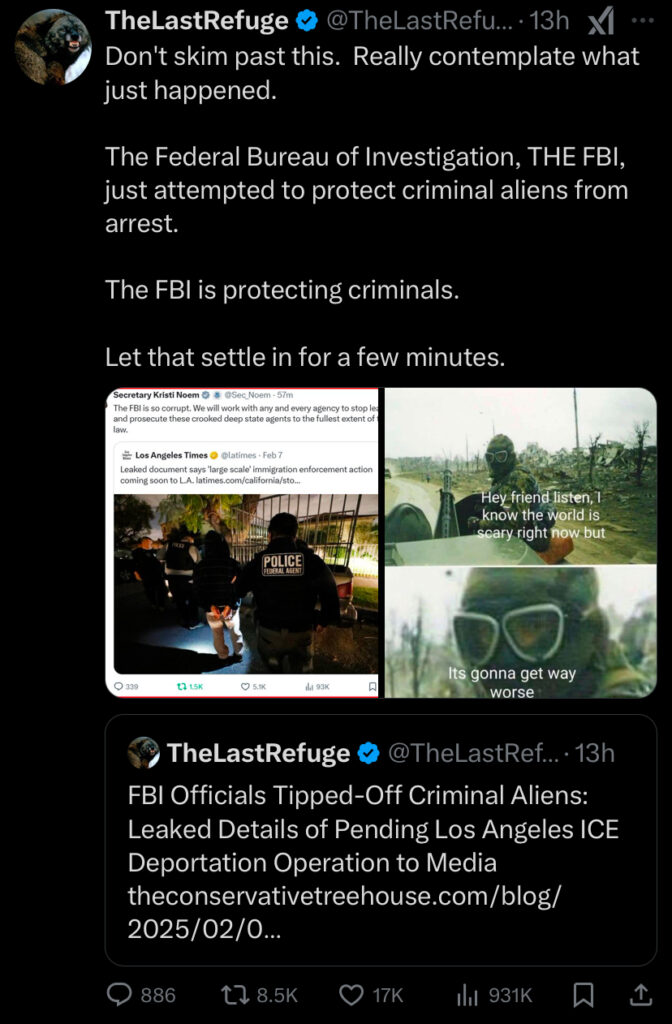Image resolution: width=672 pixels, height=1024 pixels.
Task: Like the post with 17K likes
Action: [x=371, y=995]
